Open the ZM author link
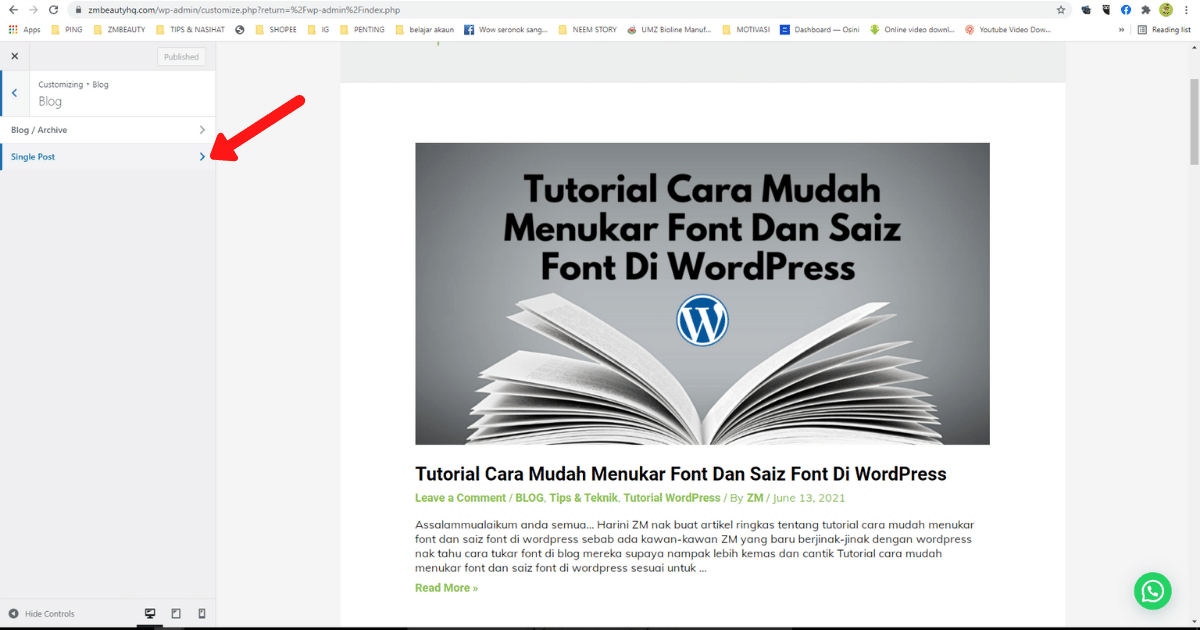This screenshot has width=1200, height=630. [x=755, y=498]
